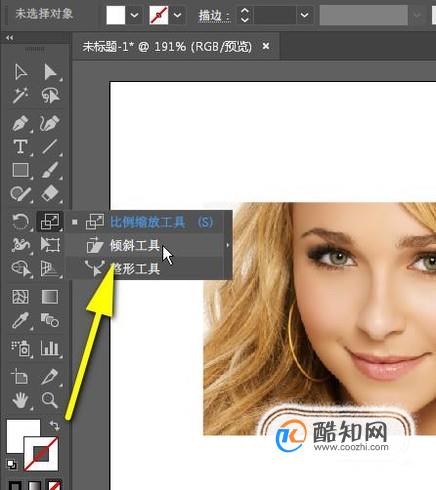Collapse the toolbar with double-arrow

pyautogui.click(x=10, y=38)
